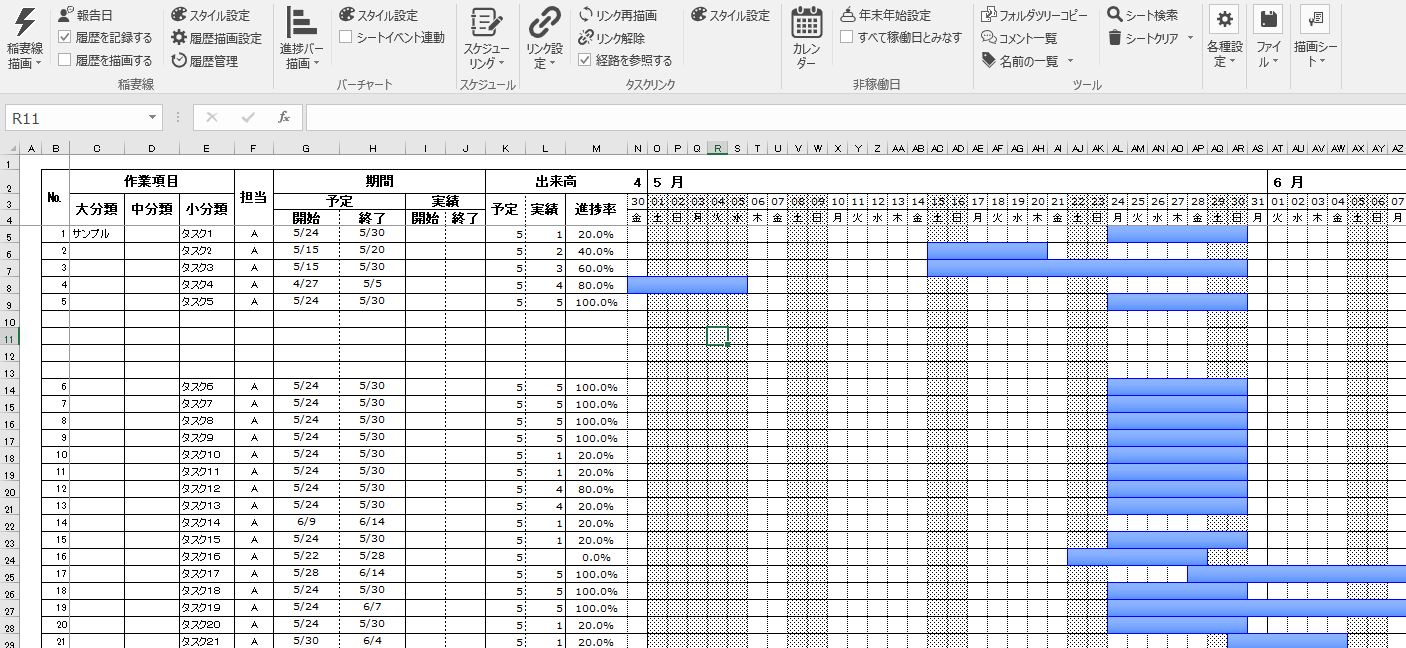The width and height of the screenshot is (1406, 648).
Task: Click フォルダツリーコピー tool
Action: coord(1034,15)
